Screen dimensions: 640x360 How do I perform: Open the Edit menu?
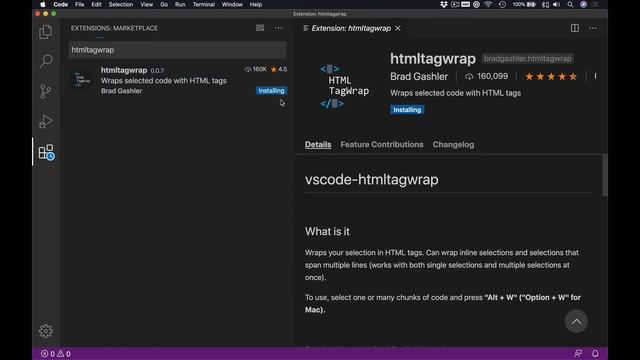[x=96, y=4]
